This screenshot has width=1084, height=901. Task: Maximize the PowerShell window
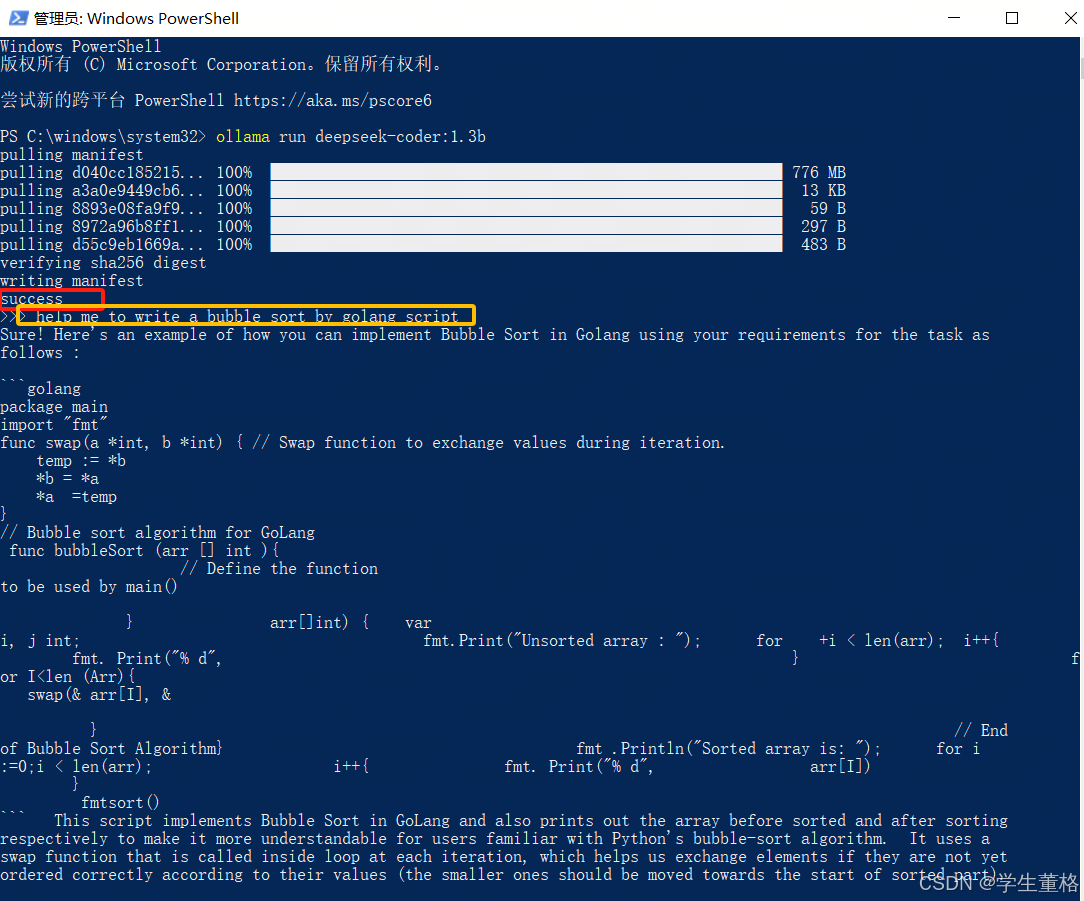(x=1012, y=18)
